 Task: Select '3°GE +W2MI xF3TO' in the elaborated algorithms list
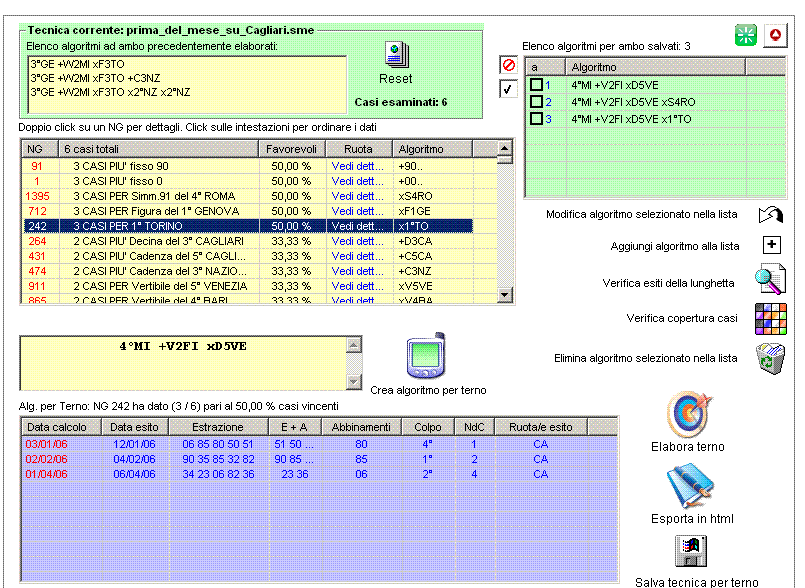78,64
